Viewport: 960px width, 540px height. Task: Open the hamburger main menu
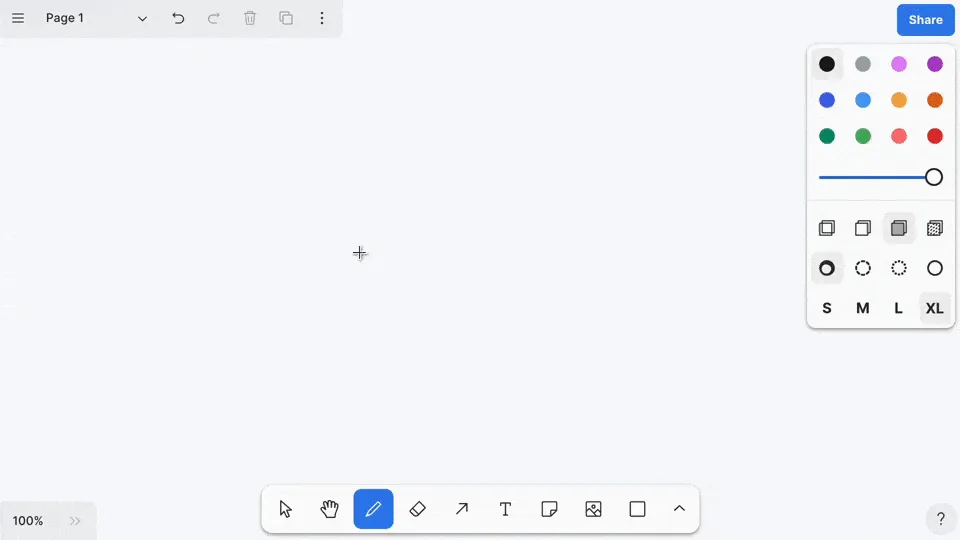18,18
